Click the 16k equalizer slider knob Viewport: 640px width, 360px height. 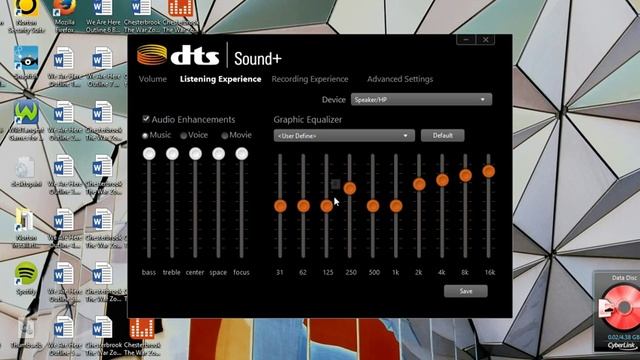(489, 171)
